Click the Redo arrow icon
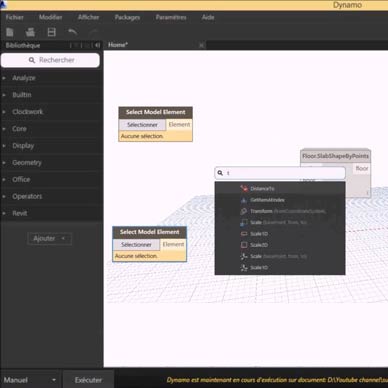 pos(94,32)
